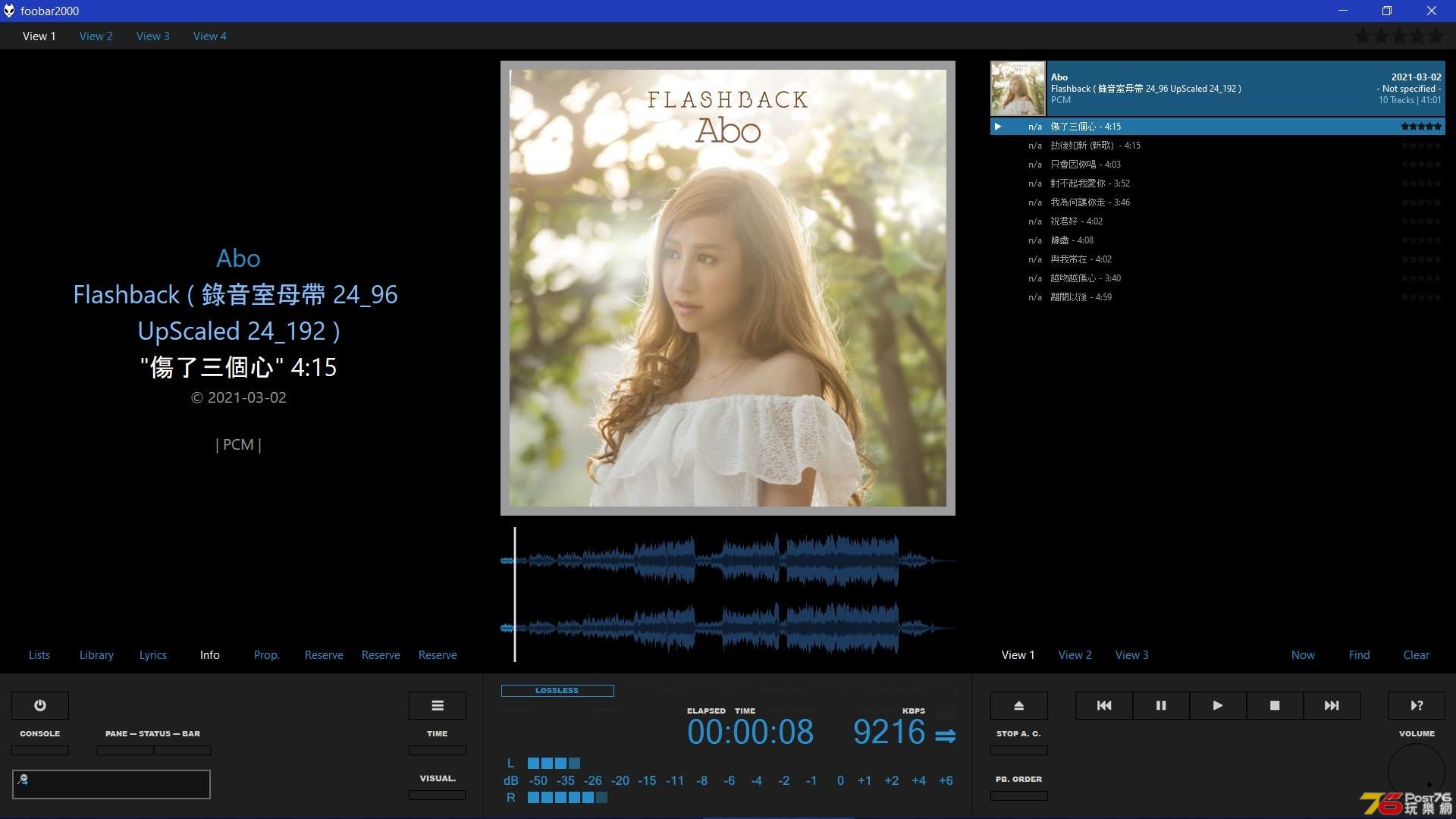The height and width of the screenshot is (819, 1456).
Task: Click the Find button under the playlist
Action: pos(1360,654)
